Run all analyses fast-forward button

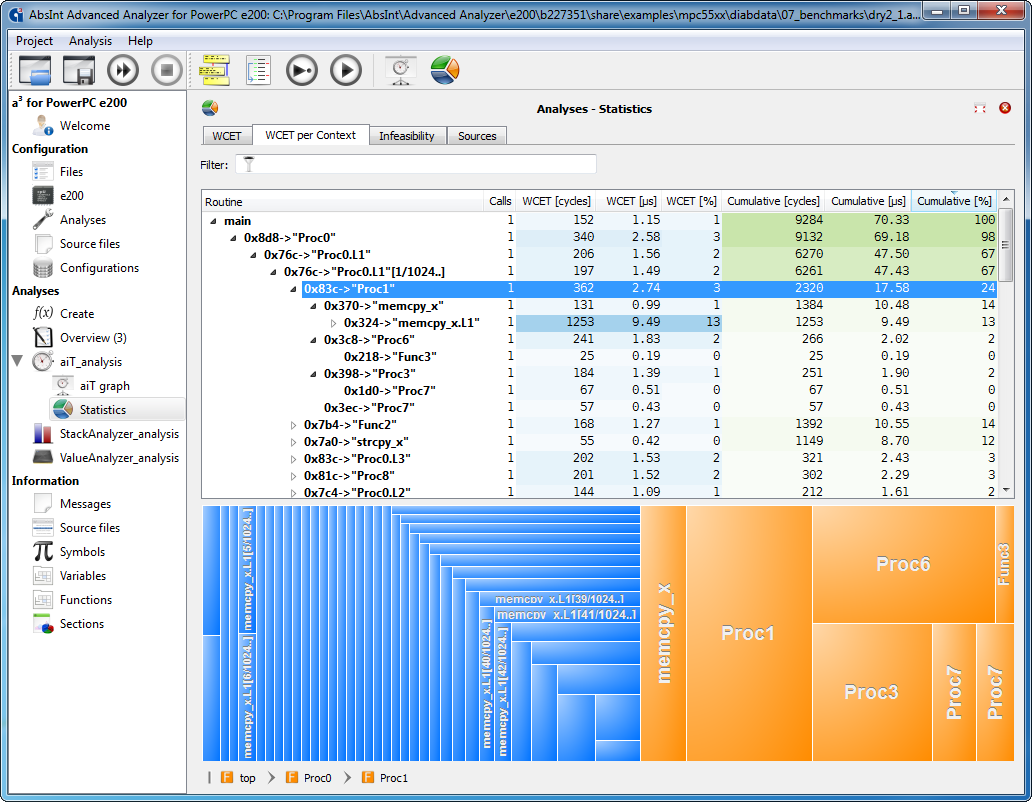[x=123, y=70]
